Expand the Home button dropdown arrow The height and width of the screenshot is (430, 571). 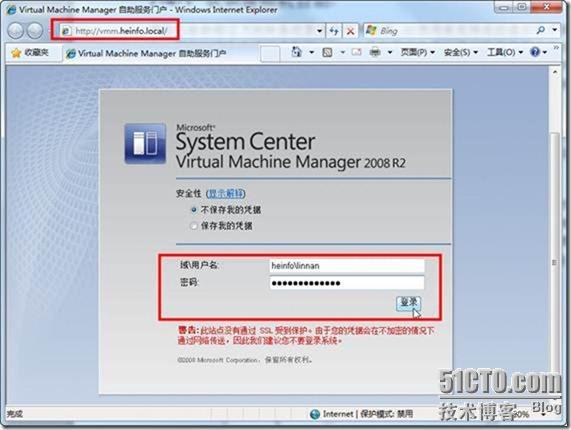(x=312, y=52)
